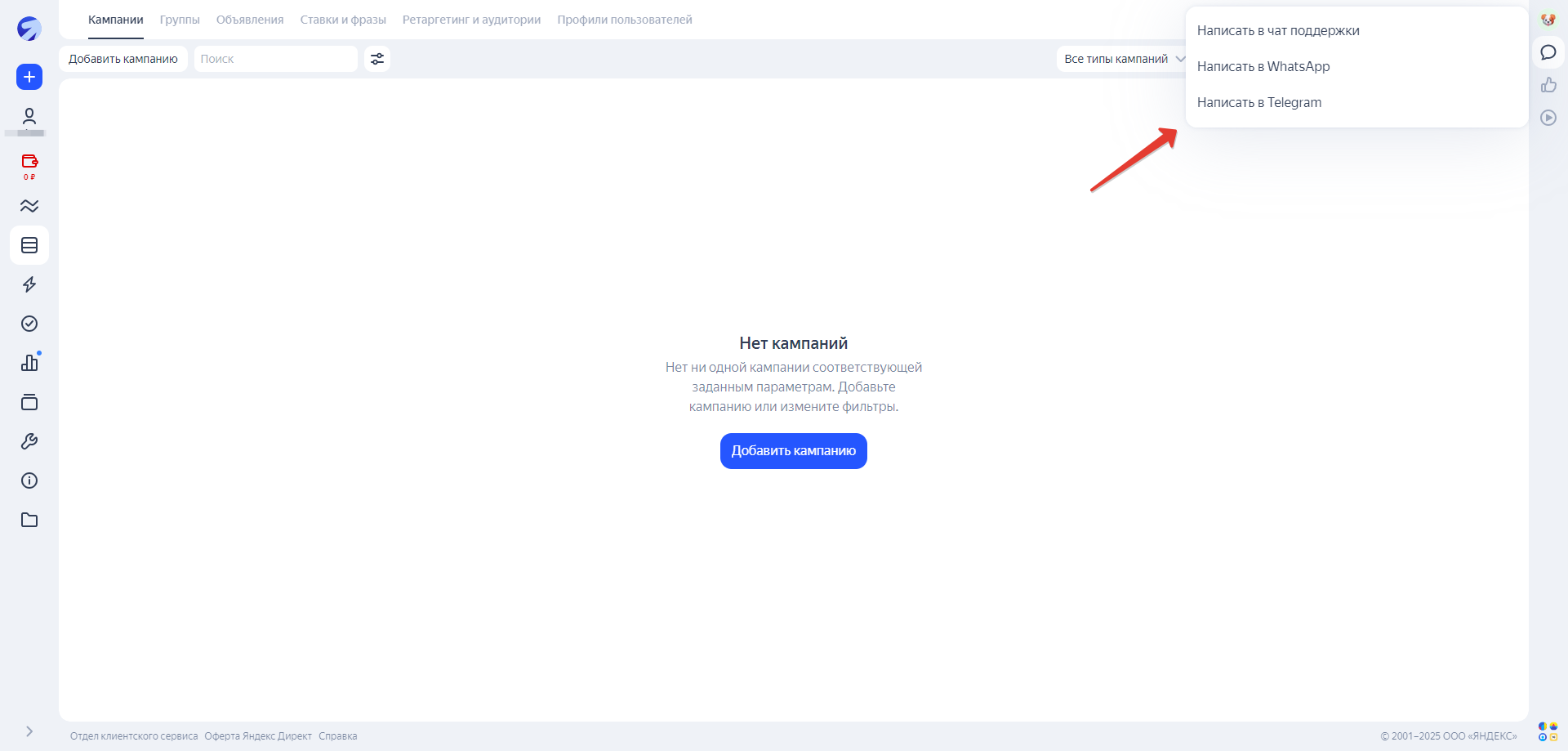
Task: Click the top-left 'Добавить кампанию' button
Action: pyautogui.click(x=123, y=59)
